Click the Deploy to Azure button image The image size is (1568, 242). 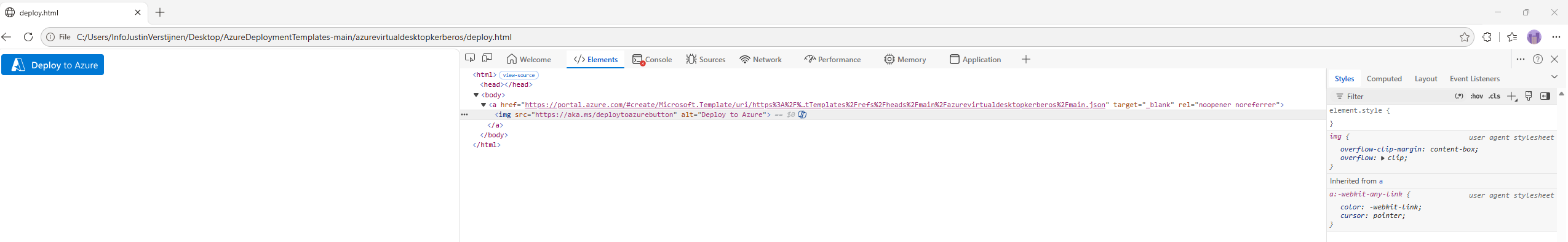pos(53,65)
